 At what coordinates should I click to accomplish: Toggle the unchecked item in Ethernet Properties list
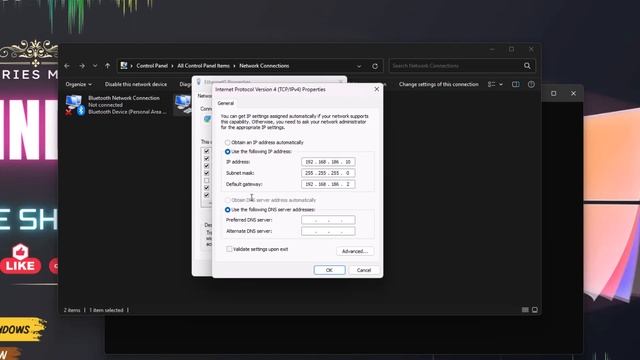pyautogui.click(x=207, y=180)
